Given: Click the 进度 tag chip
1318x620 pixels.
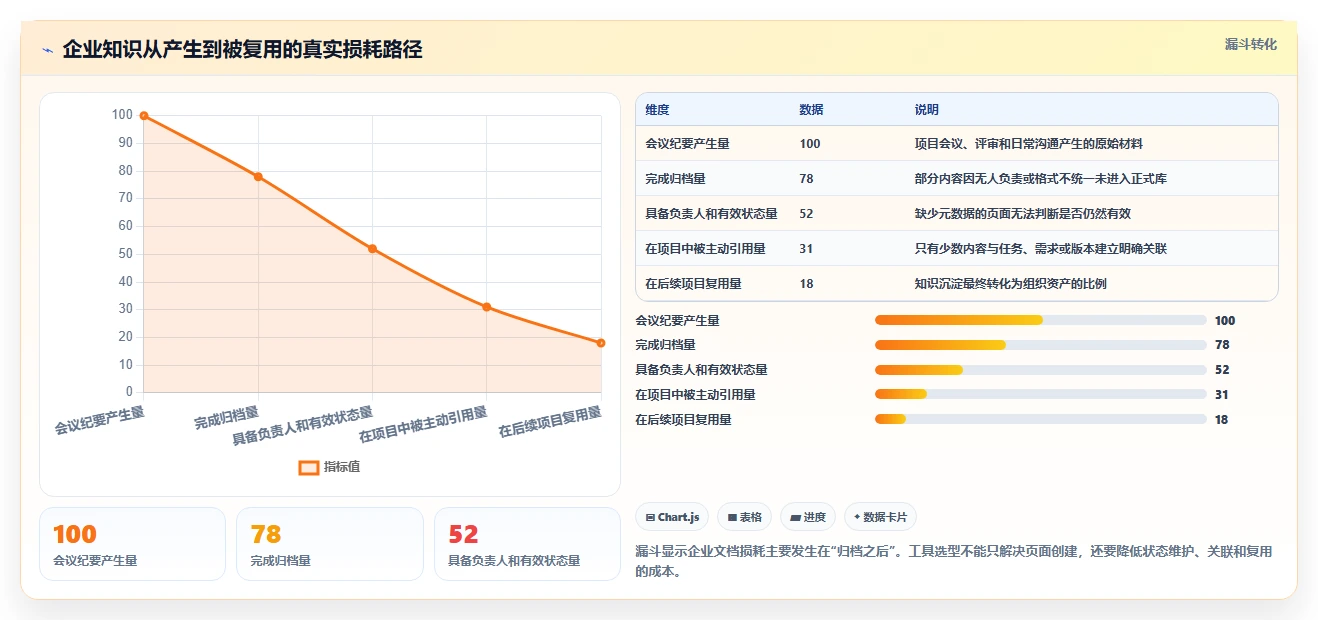Looking at the screenshot, I should point(808,517).
